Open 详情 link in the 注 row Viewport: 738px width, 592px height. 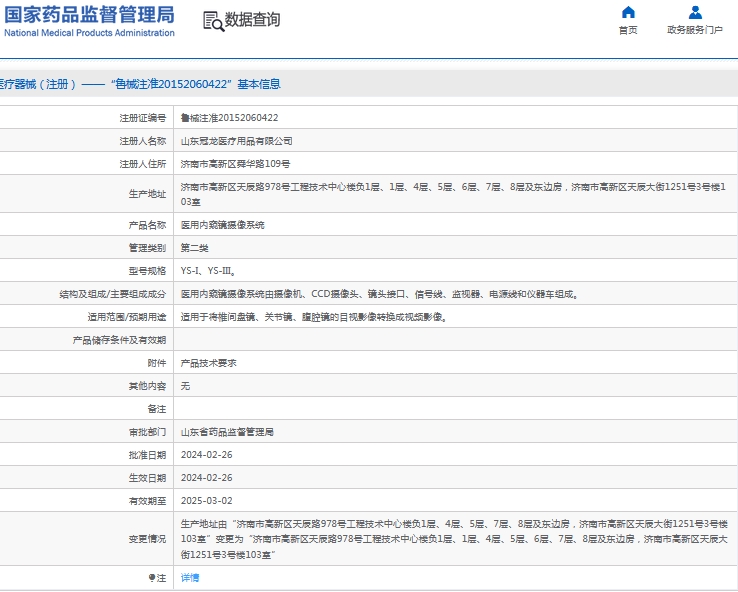190,577
